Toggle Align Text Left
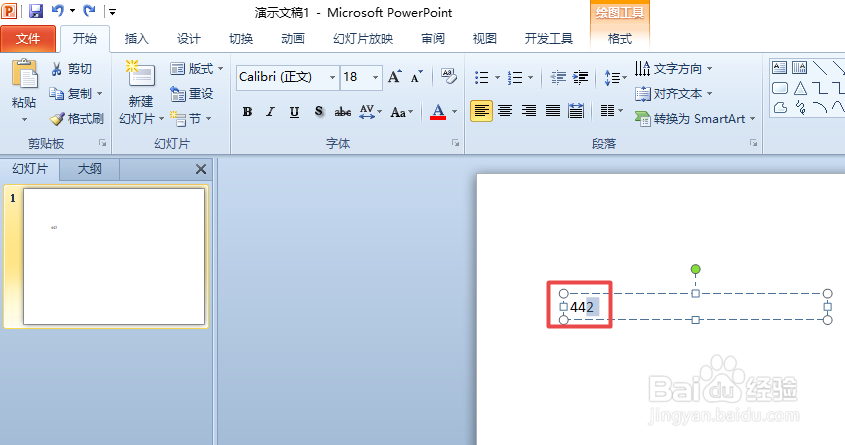Screen dimensions: 845x445 click(481, 111)
